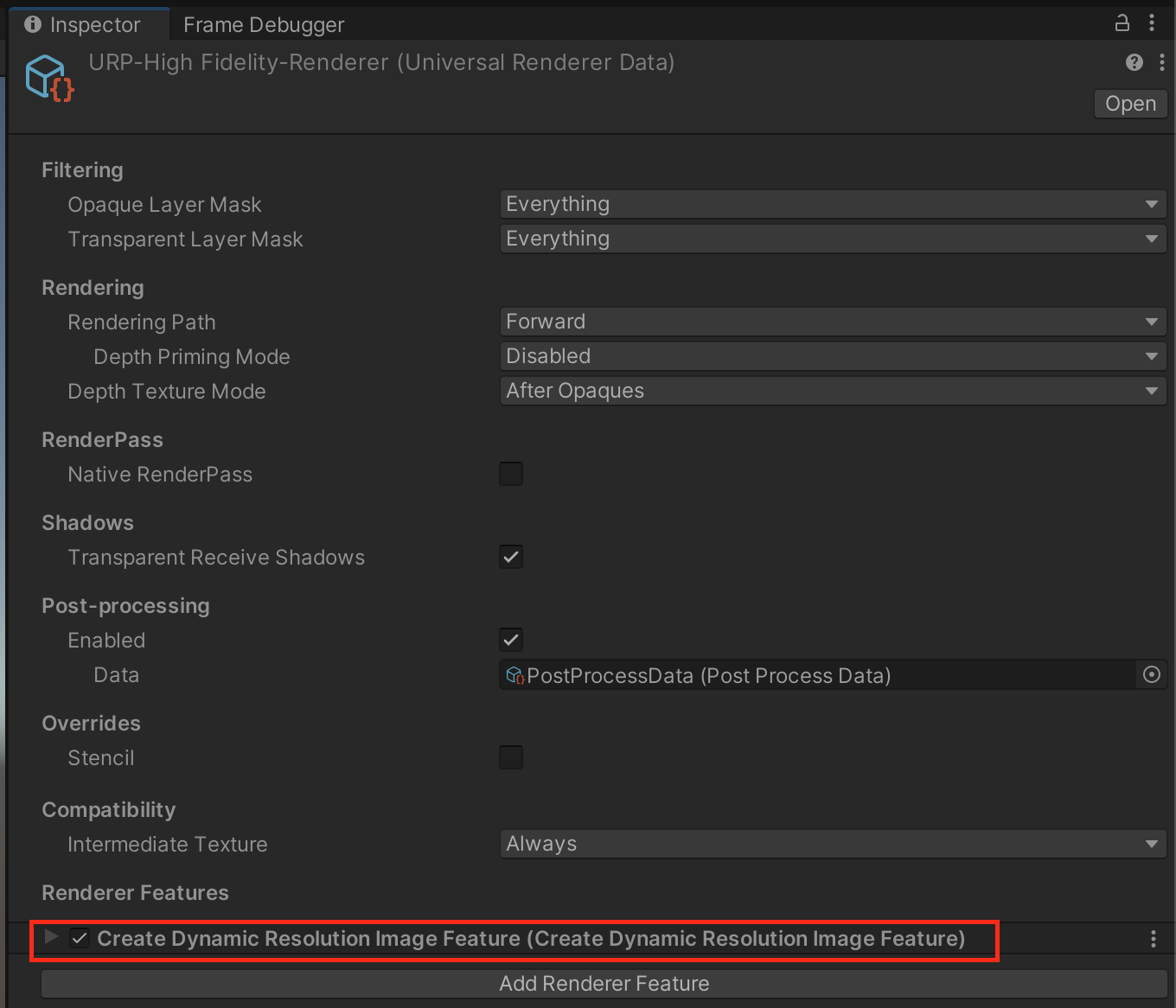The image size is (1176, 1008).
Task: Enable the Native RenderPass checkbox
Action: coord(510,473)
